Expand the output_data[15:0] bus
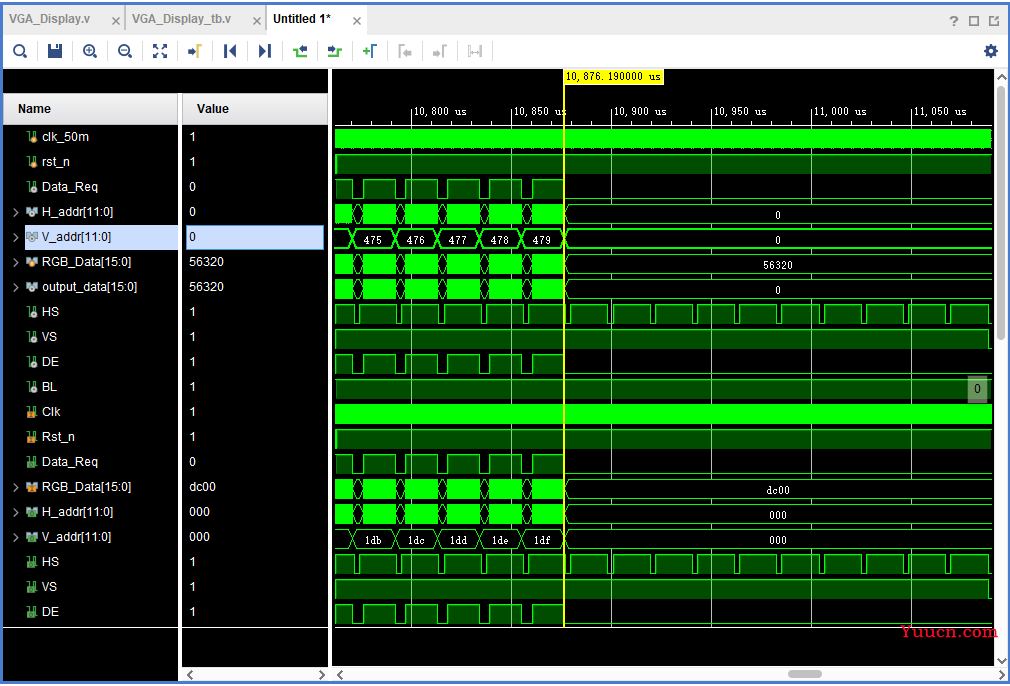 coord(16,287)
